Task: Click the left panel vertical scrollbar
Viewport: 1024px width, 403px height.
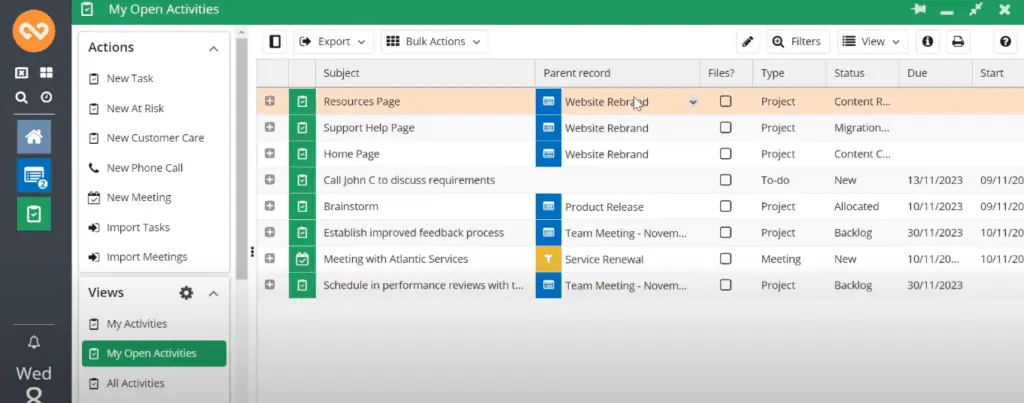Action: [x=242, y=157]
